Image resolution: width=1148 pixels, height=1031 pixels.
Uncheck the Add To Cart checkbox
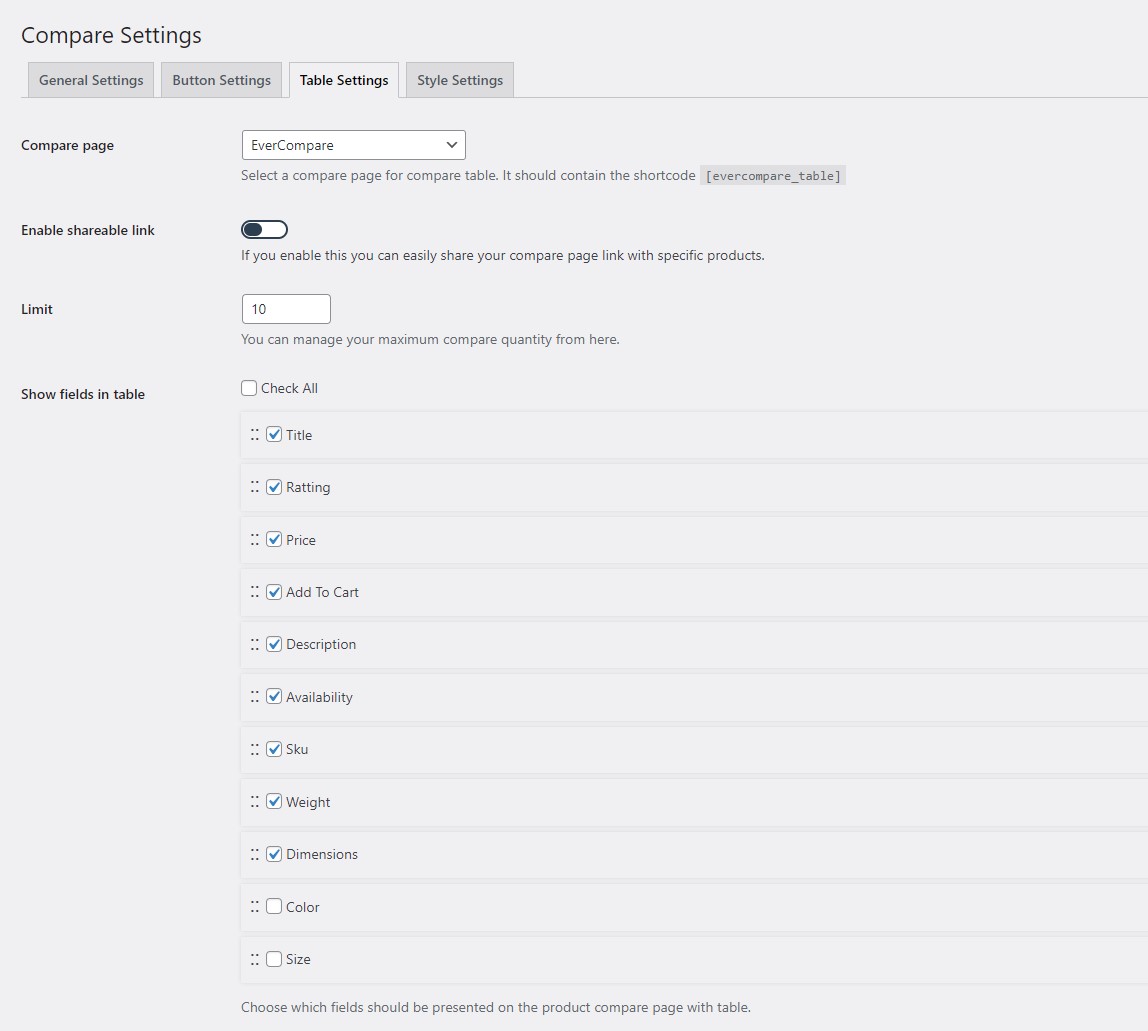tap(274, 592)
